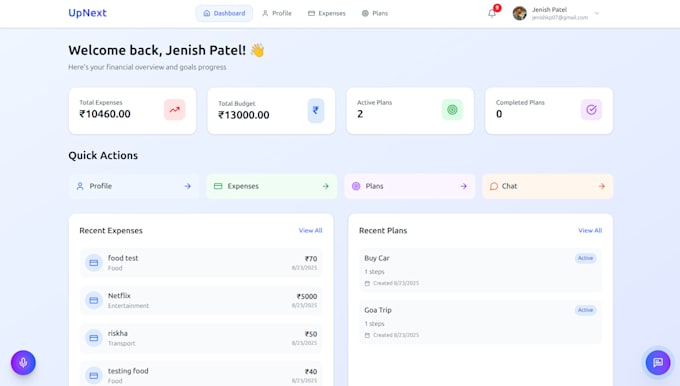The image size is (680, 386).
Task: Click the card icon for food test expense
Action: 93,262
